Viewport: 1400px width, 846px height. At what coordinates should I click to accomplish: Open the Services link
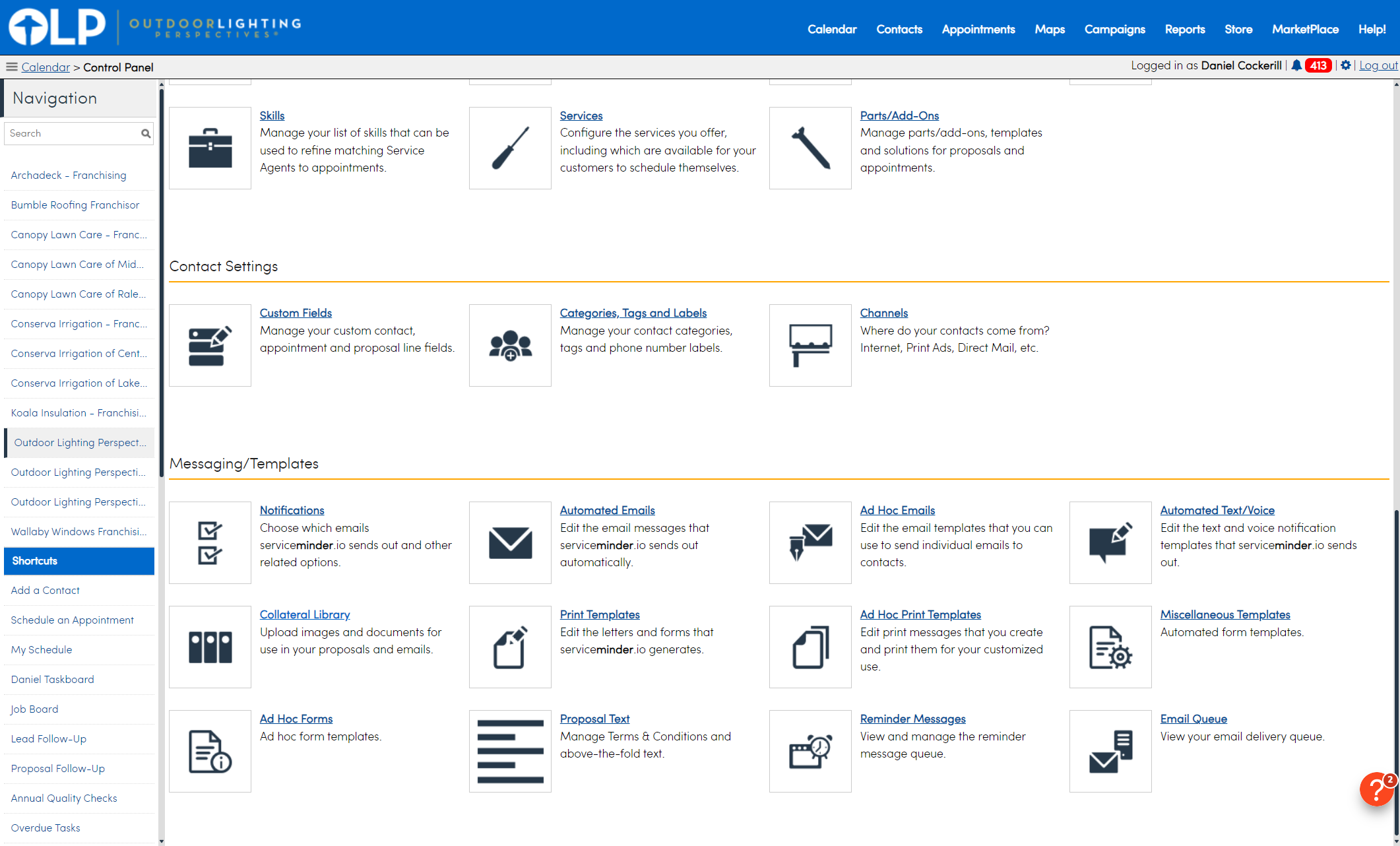tap(581, 115)
